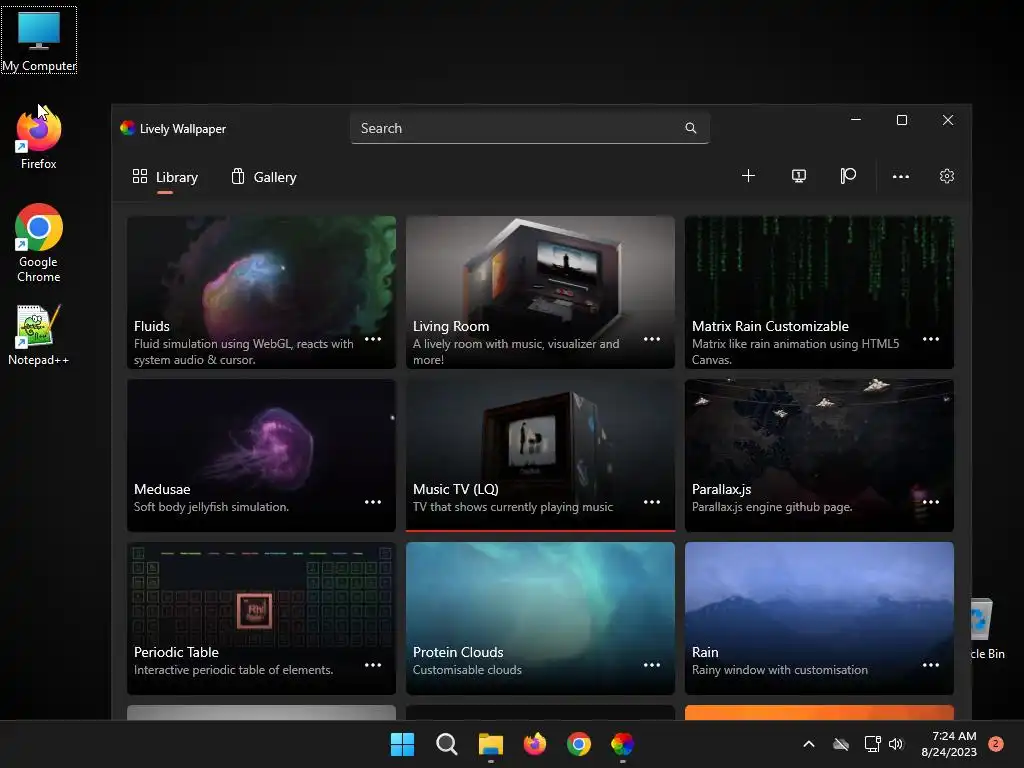
Task: Open options menu for Music TV (LQ)
Action: (x=652, y=502)
